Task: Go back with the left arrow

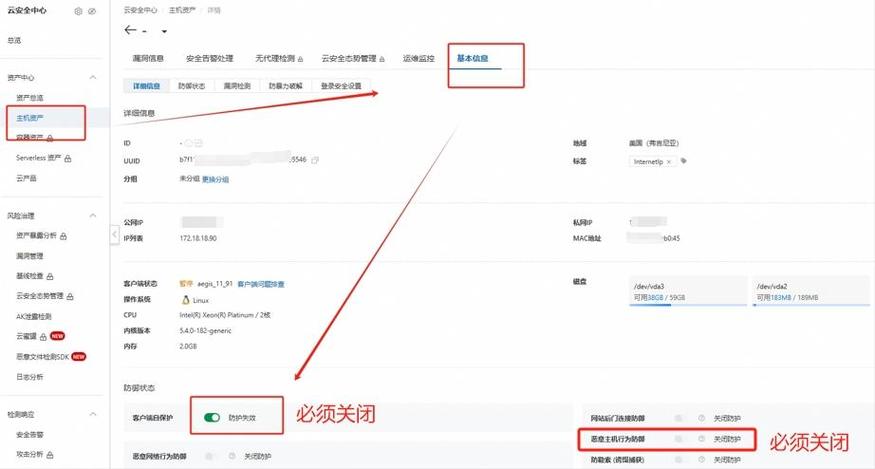Action: 131,30
